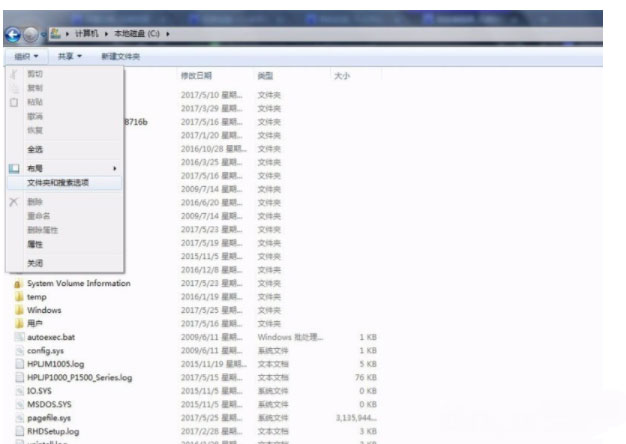This screenshot has width=626, height=444.
Task: Click the pagefile.sys file icon
Action: pyautogui.click(x=20, y=418)
